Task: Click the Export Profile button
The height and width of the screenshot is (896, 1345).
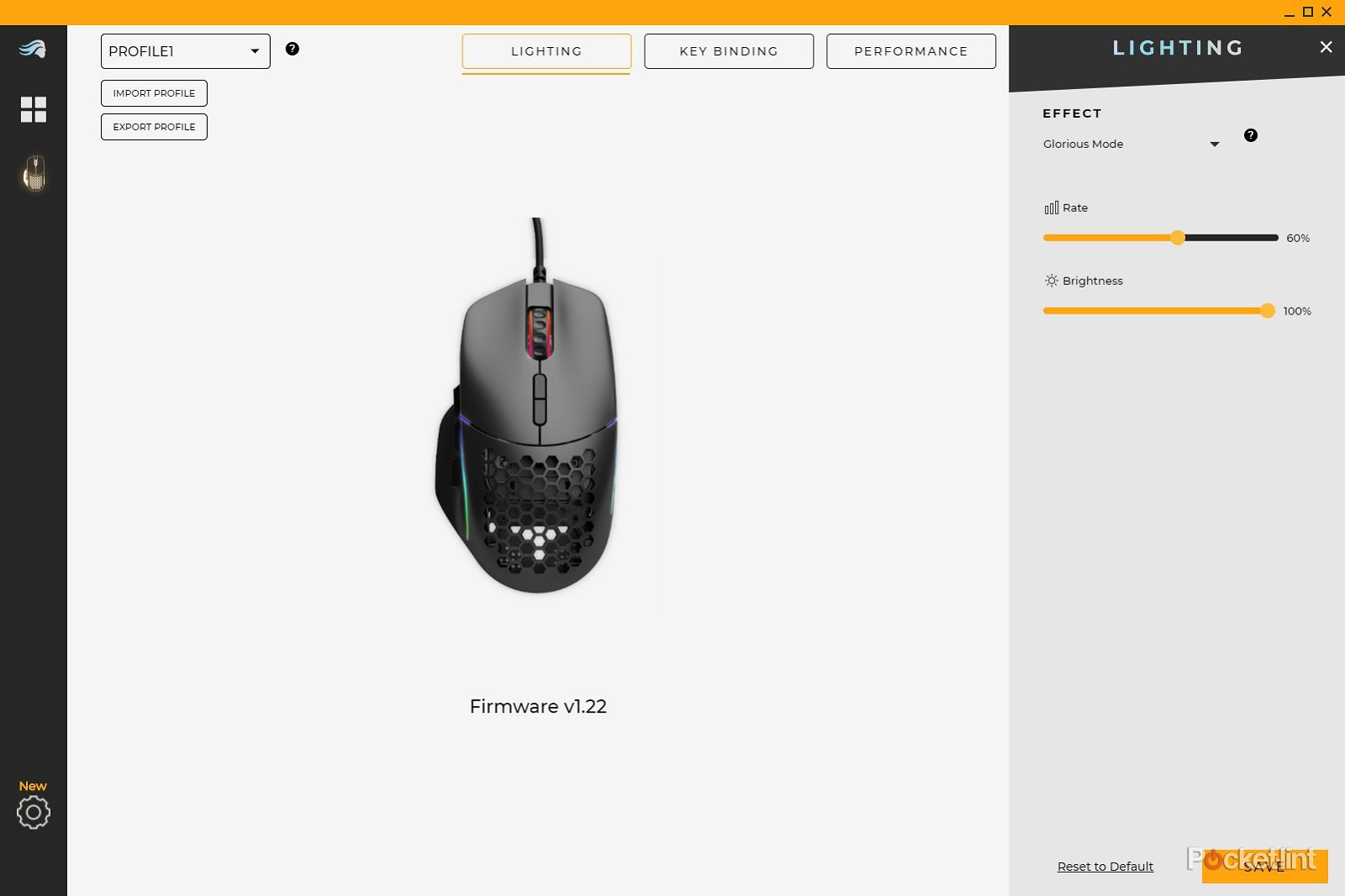Action: [154, 127]
